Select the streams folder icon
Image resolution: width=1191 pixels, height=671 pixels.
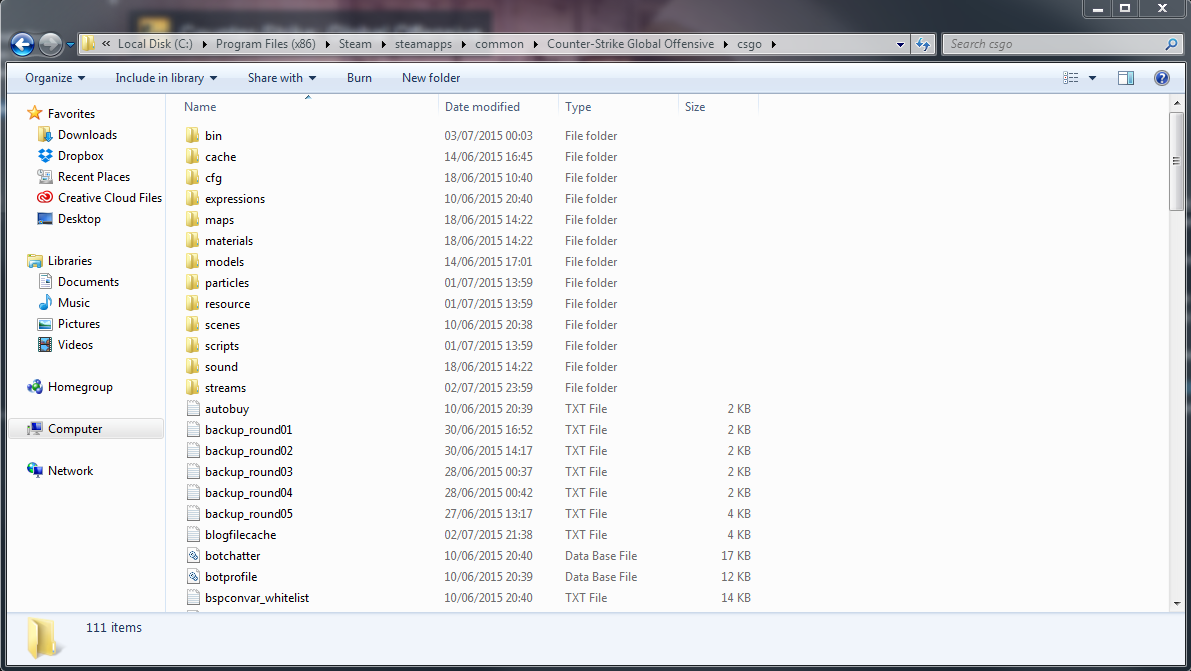(193, 388)
